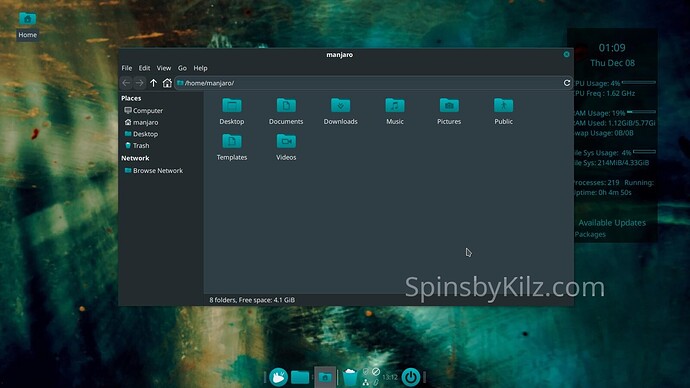This screenshot has height=388, width=690.
Task: Open the Help menu
Action: pos(200,68)
